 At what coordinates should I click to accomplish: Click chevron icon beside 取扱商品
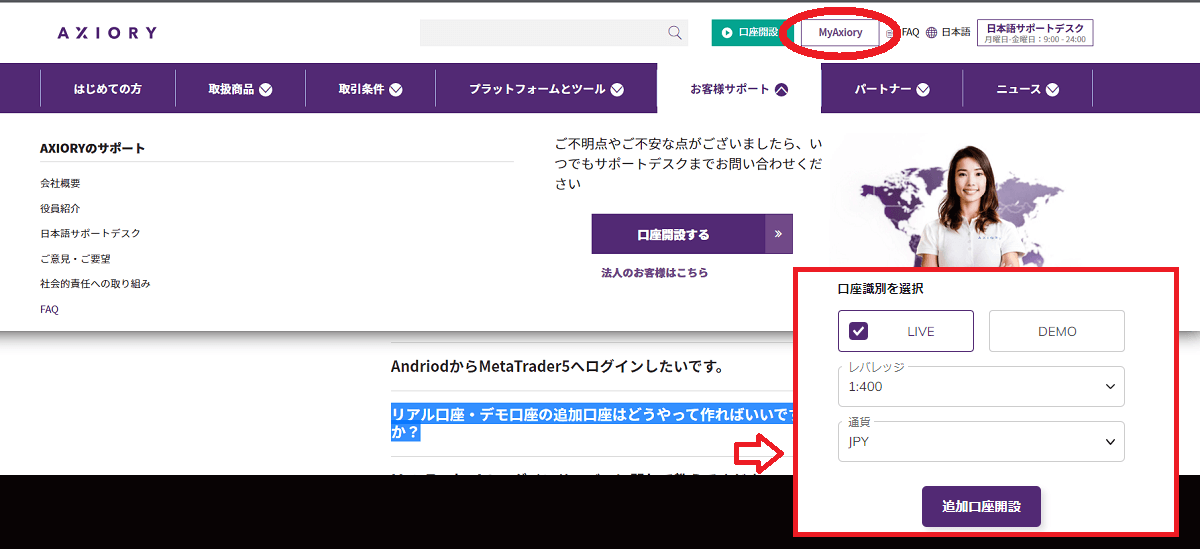click(x=266, y=90)
